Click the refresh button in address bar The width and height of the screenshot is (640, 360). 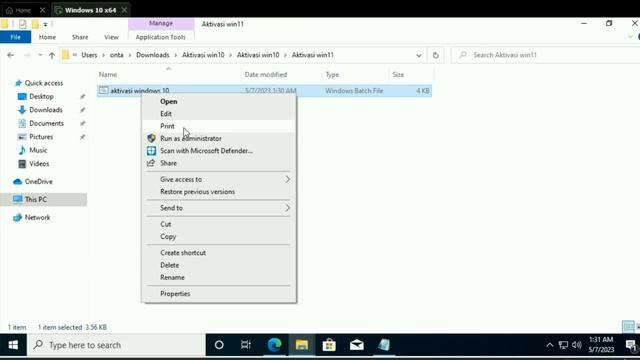tap(436, 55)
